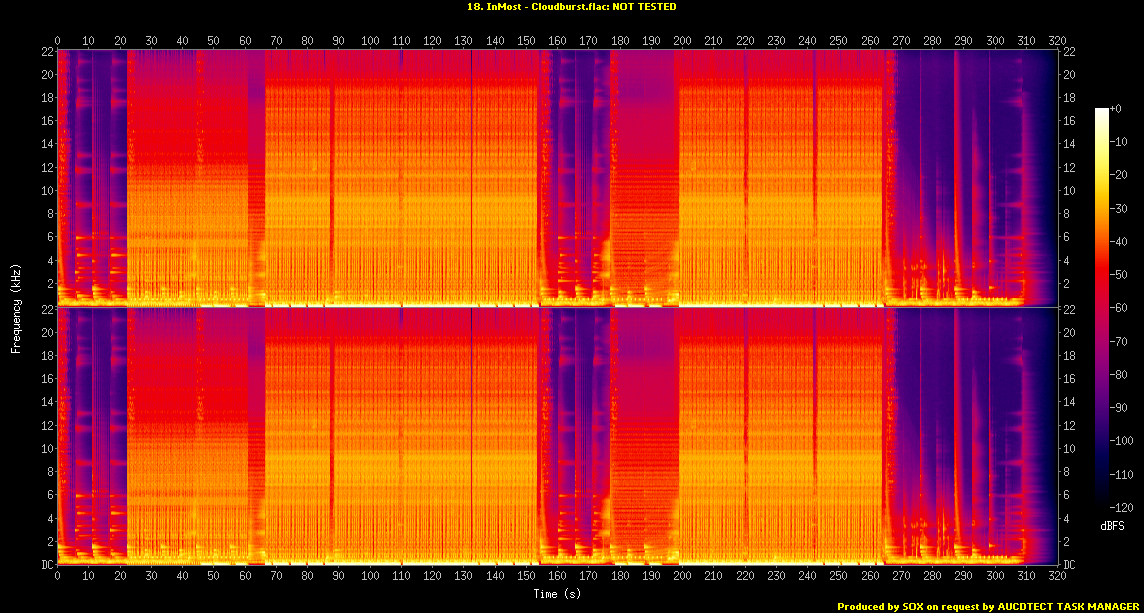
Task: Click the top-left '22' kHz frequency label
Action: tap(46, 51)
